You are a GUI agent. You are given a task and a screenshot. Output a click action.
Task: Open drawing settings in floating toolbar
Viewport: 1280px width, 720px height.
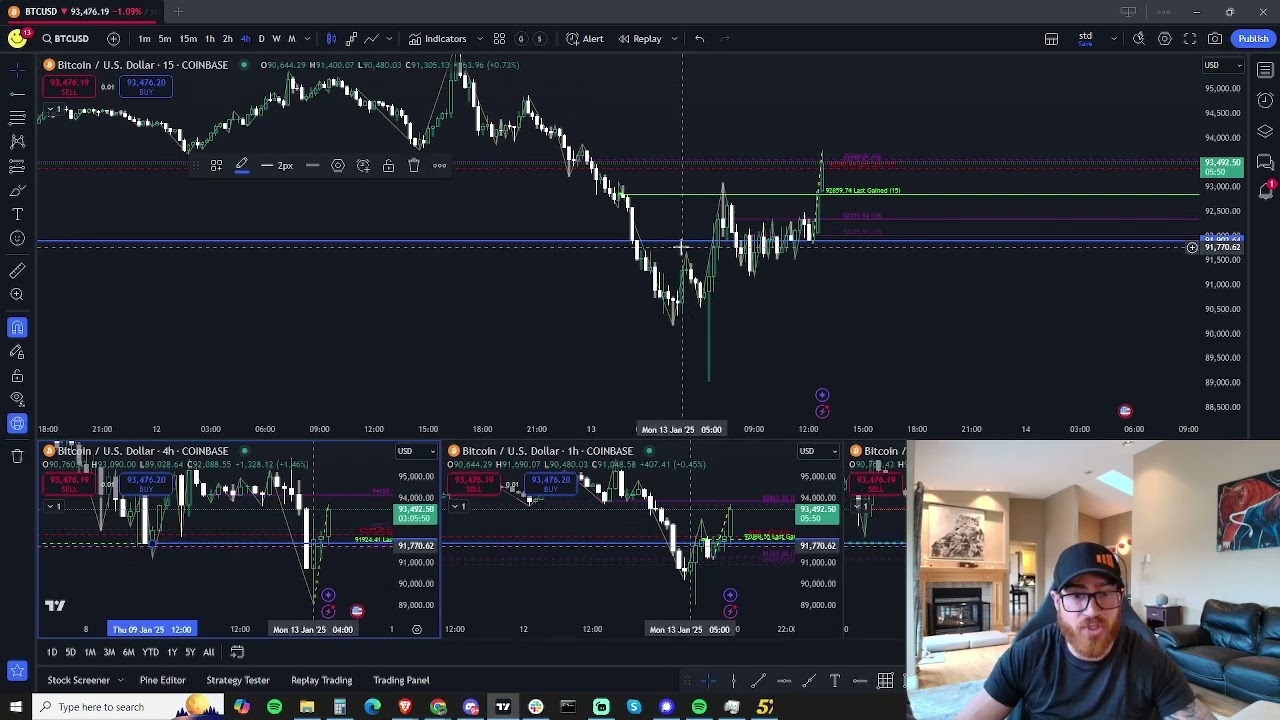338,166
